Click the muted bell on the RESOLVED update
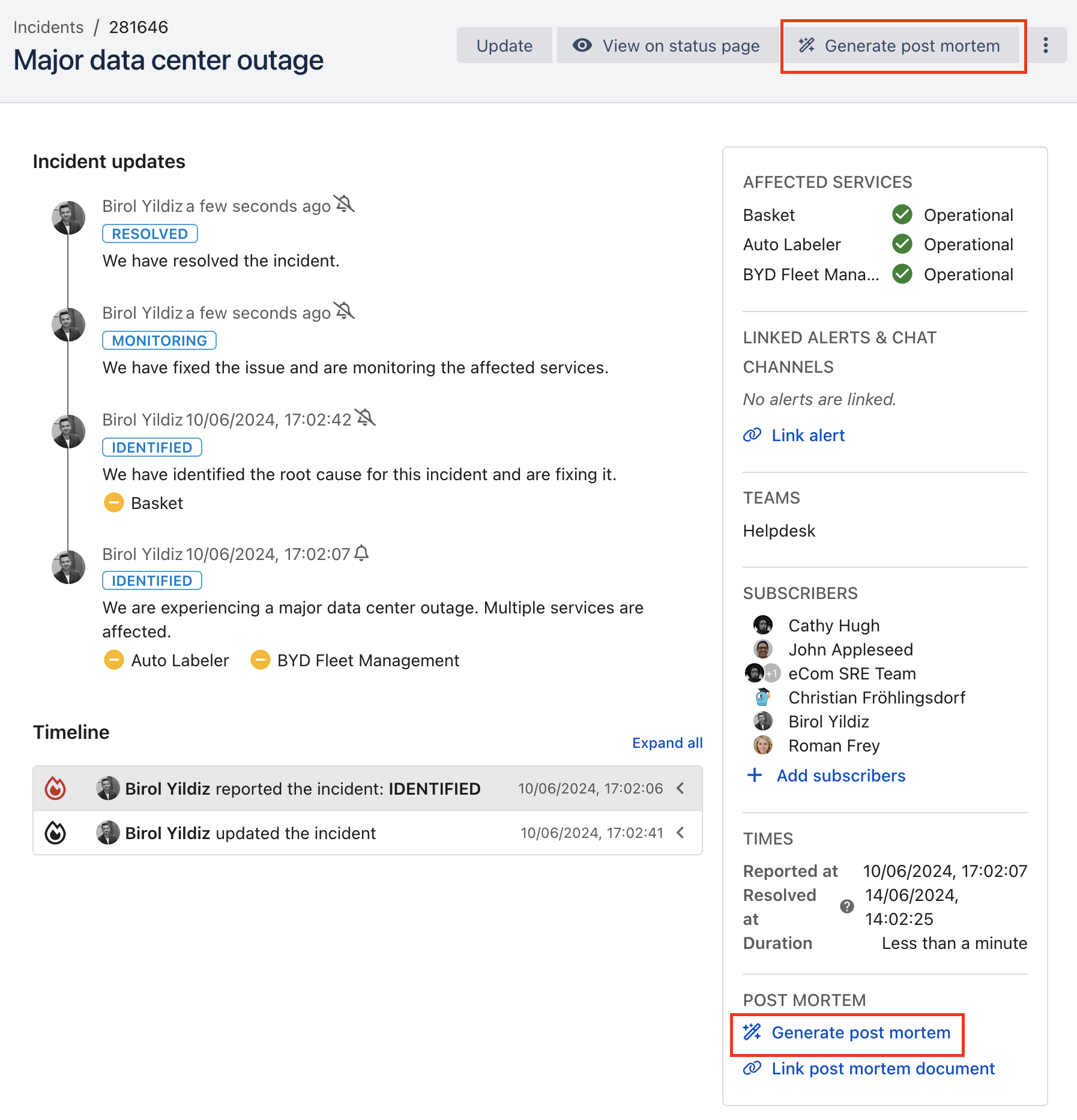This screenshot has height=1120, width=1077. tap(344, 205)
